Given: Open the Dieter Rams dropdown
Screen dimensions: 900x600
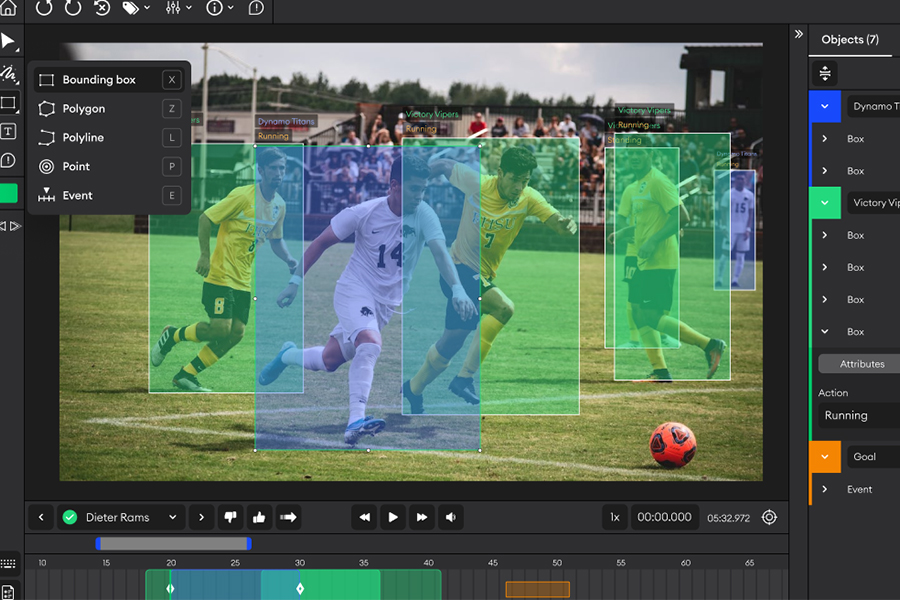Looking at the screenshot, I should click(121, 517).
